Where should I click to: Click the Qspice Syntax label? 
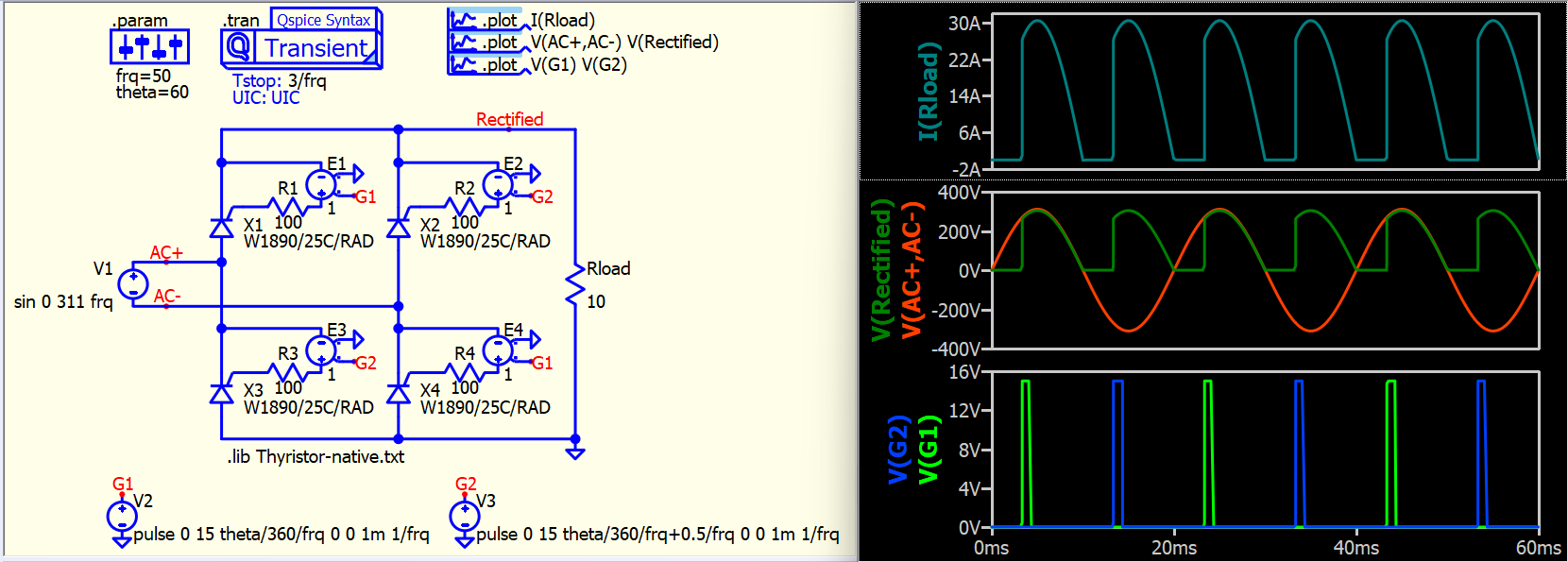coord(324,20)
